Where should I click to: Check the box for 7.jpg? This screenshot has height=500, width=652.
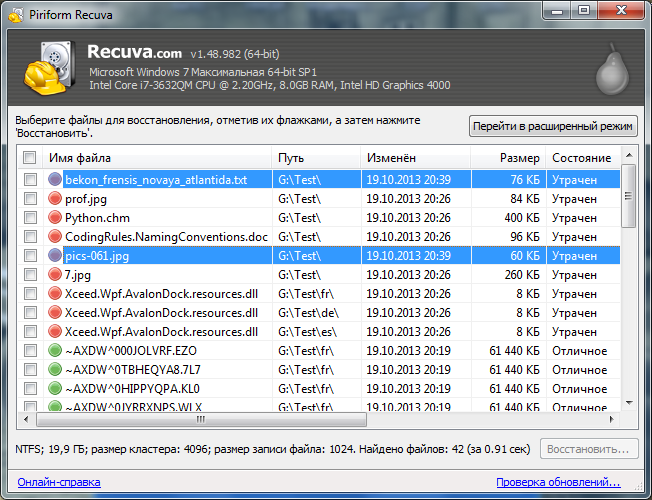30,275
